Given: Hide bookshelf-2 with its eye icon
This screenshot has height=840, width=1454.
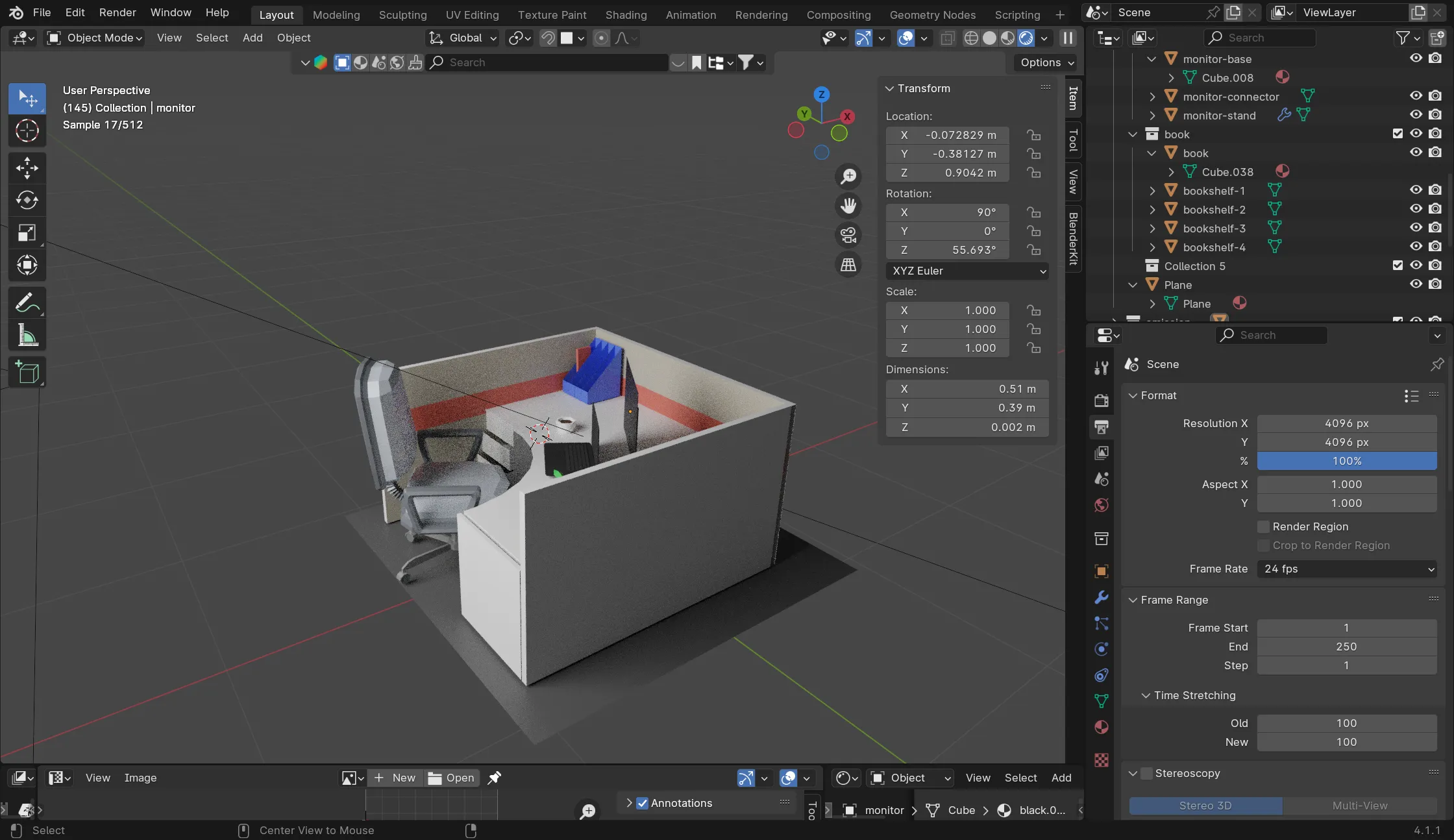Looking at the screenshot, I should pyautogui.click(x=1416, y=209).
